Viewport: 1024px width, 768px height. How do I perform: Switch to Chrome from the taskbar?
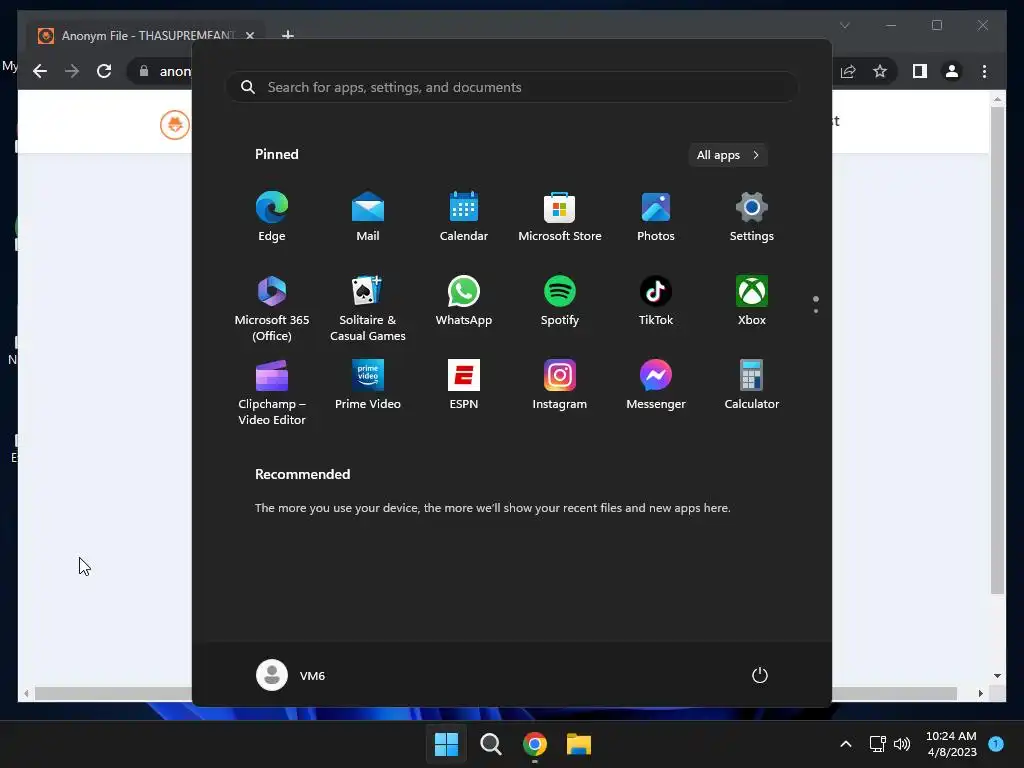[535, 744]
